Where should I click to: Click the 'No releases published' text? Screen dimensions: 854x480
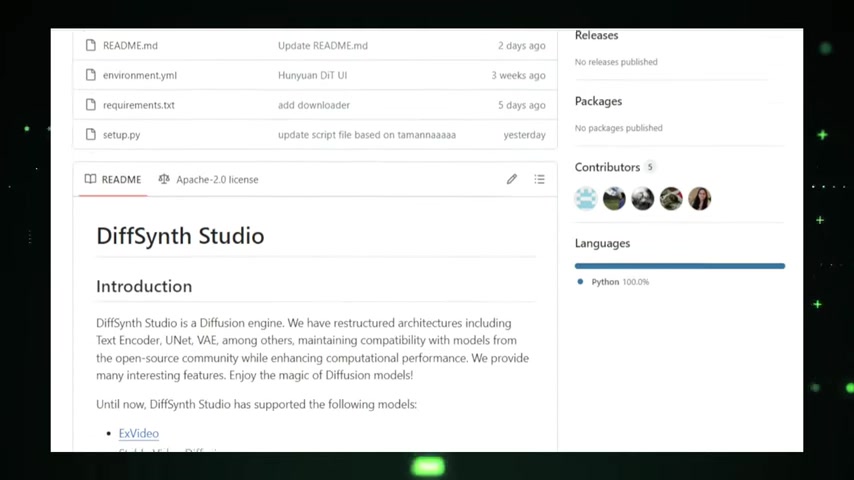point(616,62)
